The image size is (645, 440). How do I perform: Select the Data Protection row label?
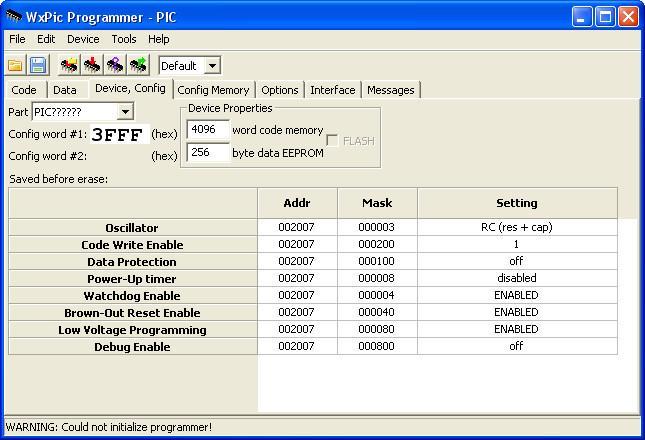132,262
